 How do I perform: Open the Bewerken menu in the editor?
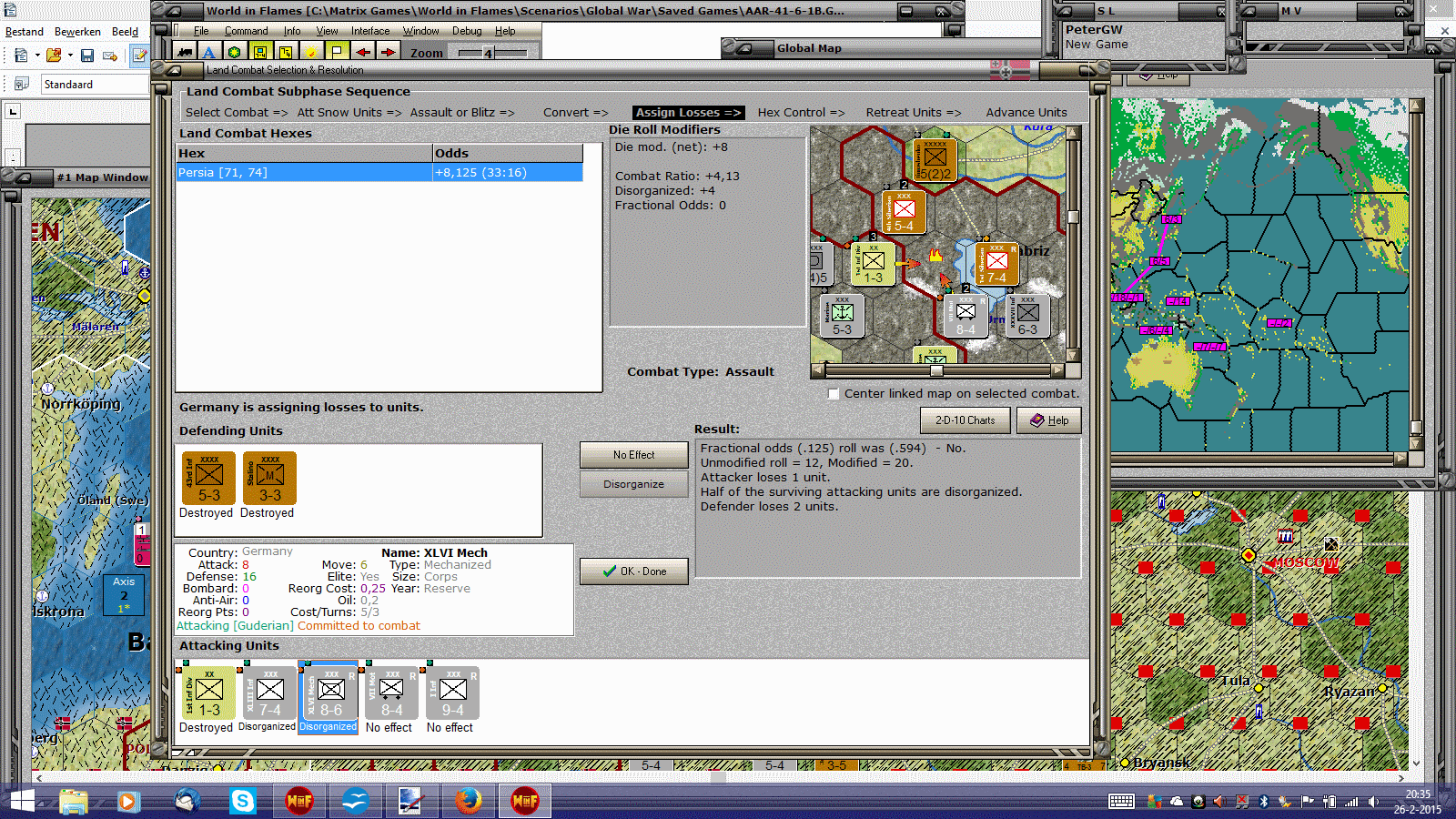tap(77, 32)
